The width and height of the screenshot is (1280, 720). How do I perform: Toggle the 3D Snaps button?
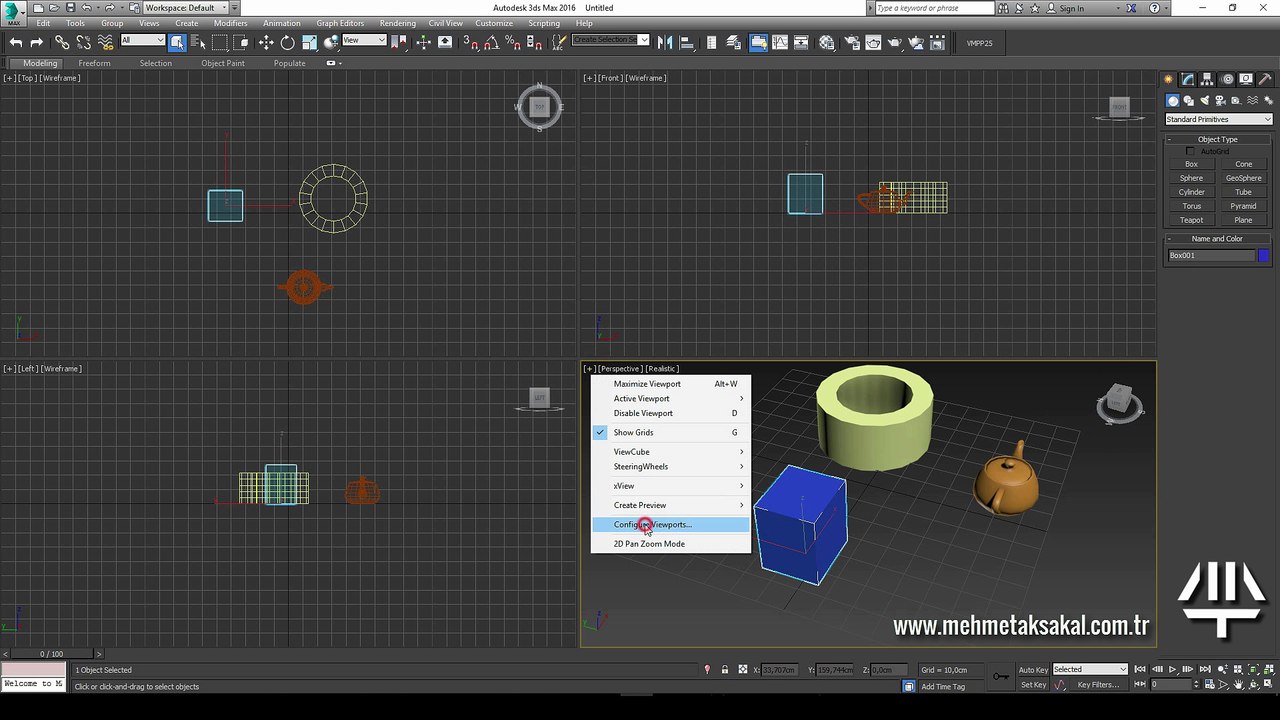tap(471, 42)
